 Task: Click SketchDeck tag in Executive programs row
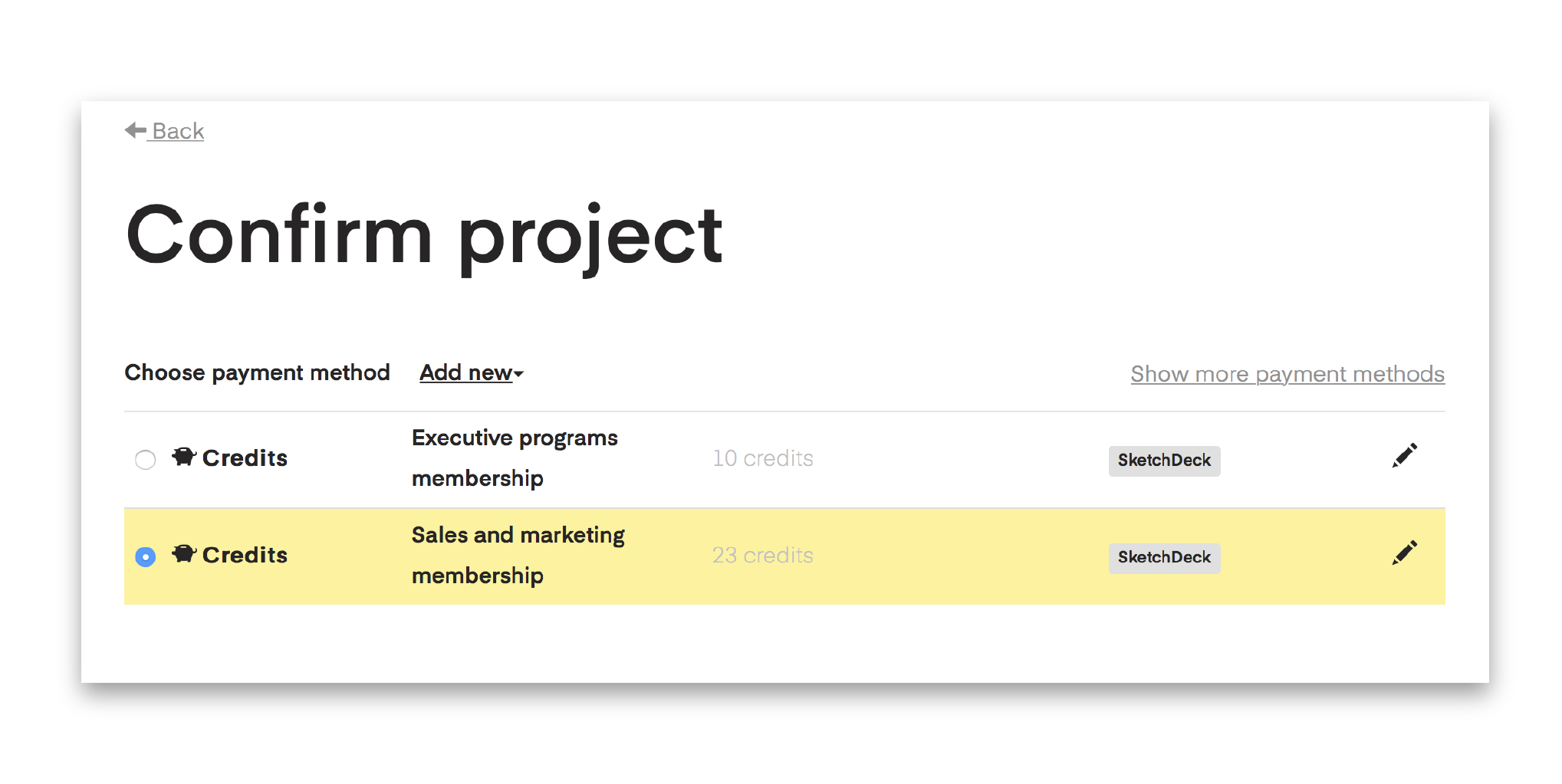pos(1164,461)
